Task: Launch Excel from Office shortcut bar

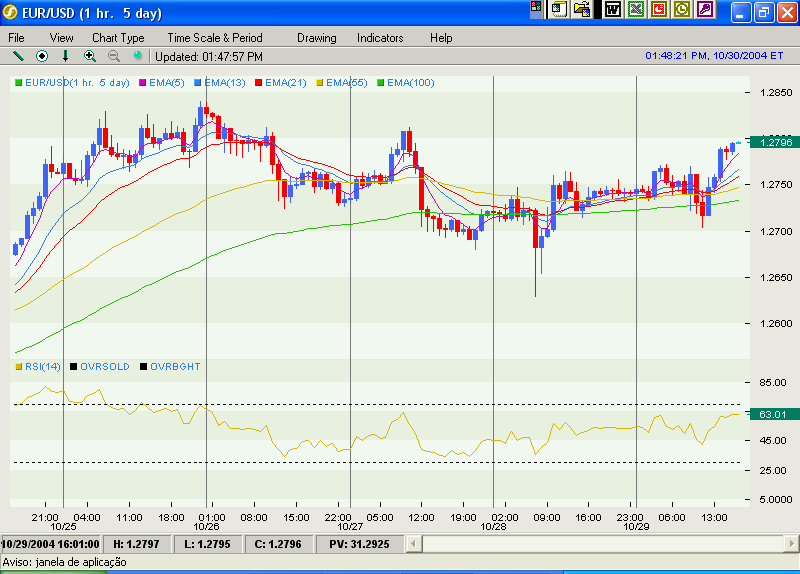Action: point(636,10)
